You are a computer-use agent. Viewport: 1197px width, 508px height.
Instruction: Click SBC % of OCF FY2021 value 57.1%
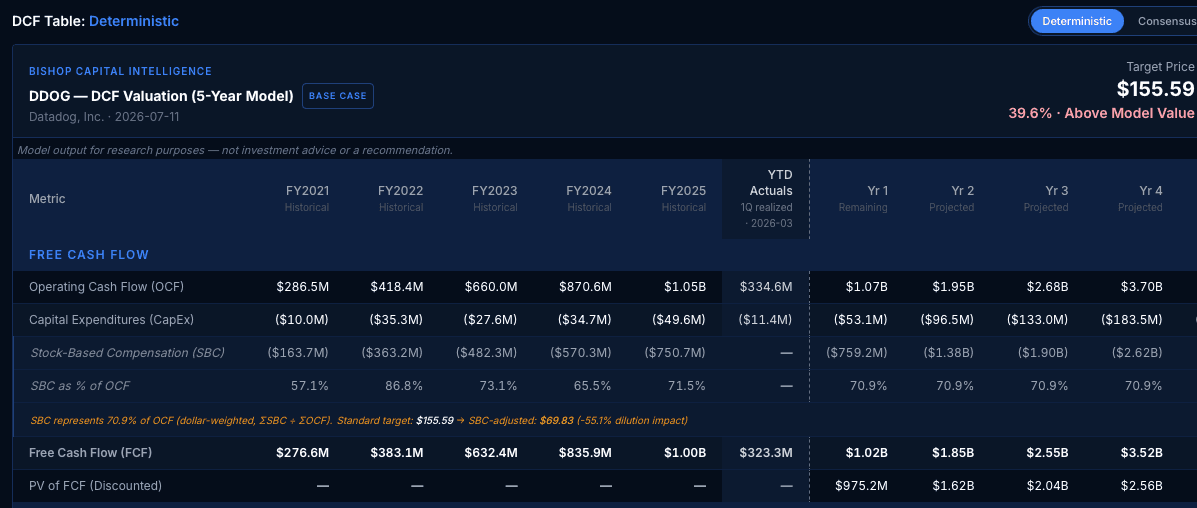click(x=310, y=386)
